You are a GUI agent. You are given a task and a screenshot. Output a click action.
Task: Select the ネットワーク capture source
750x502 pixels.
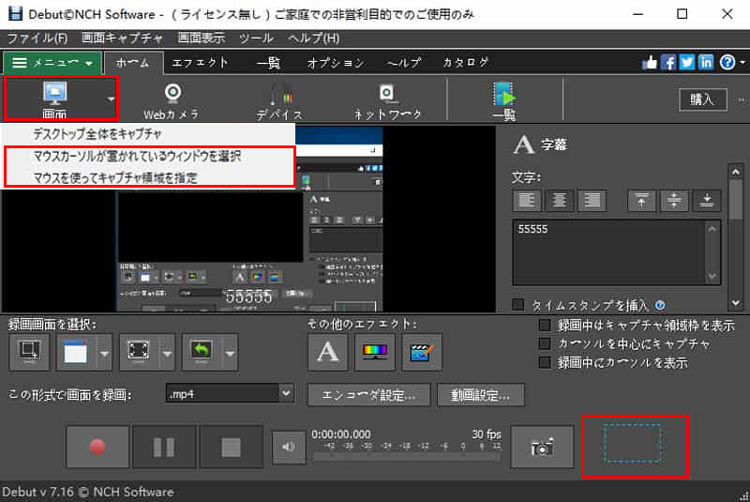386,94
